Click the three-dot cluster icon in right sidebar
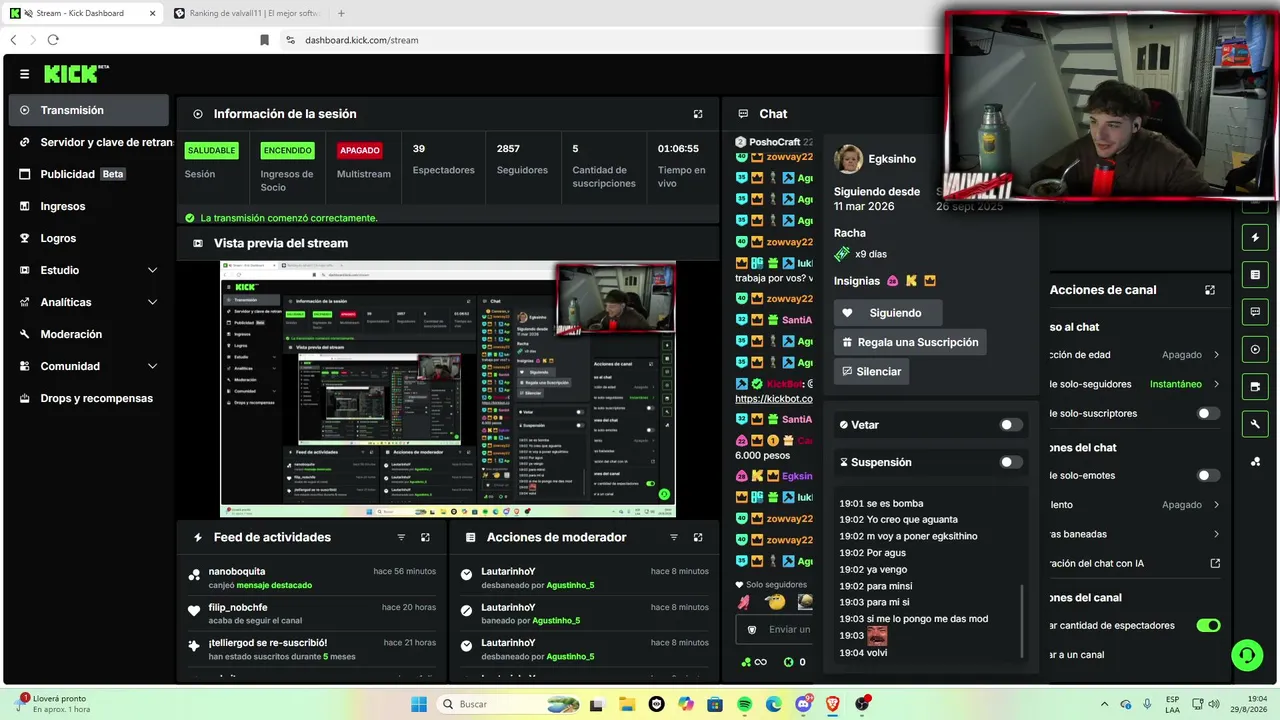 (1256, 461)
